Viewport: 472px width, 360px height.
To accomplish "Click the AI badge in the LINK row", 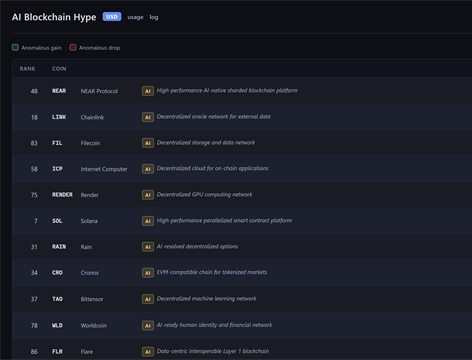I will coord(148,117).
